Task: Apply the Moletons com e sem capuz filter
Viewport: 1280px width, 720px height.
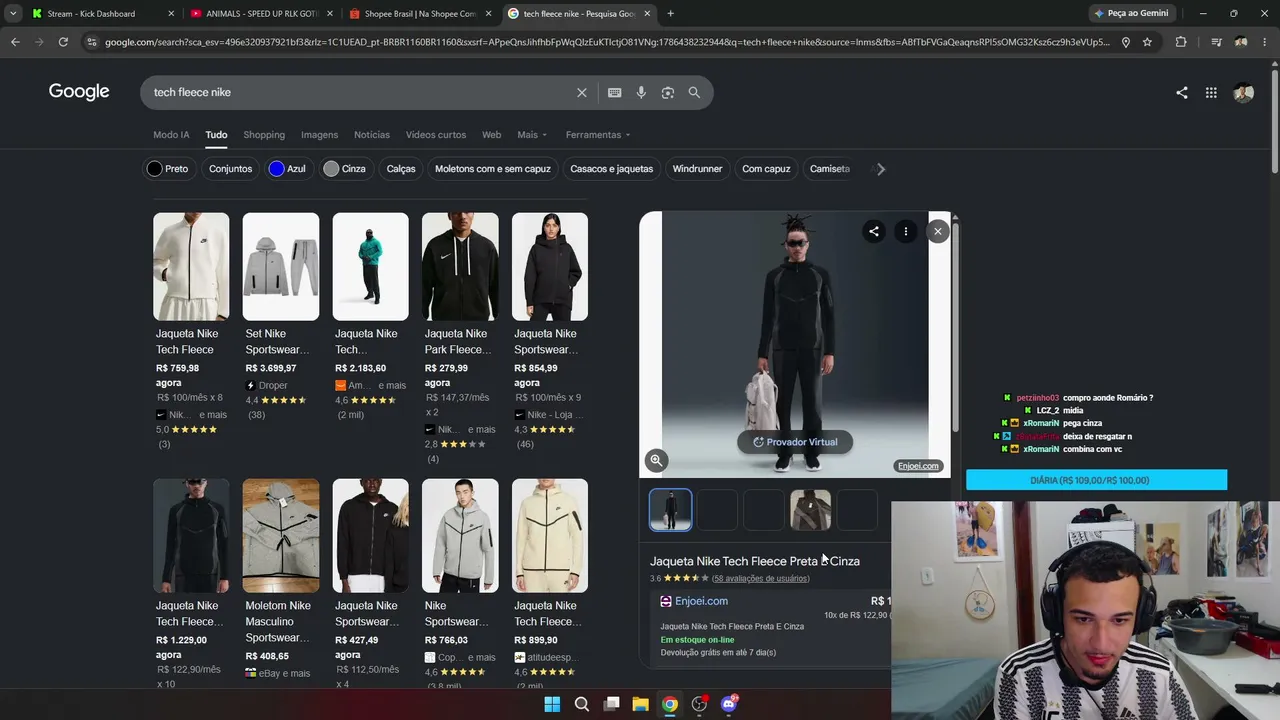Action: pos(493,169)
